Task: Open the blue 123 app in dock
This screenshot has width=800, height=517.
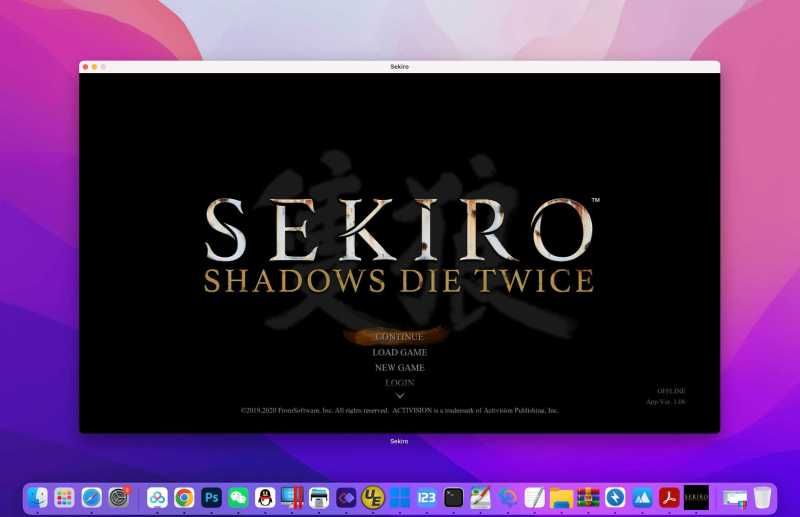Action: point(427,498)
